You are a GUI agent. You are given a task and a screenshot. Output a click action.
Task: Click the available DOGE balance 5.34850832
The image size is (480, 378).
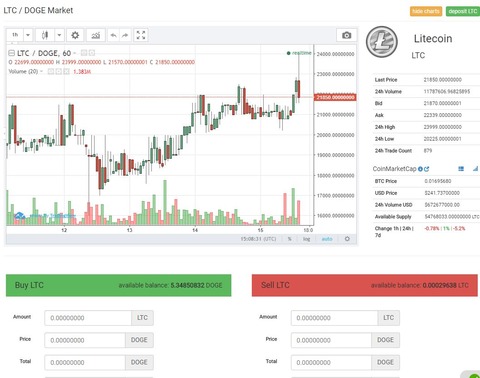click(187, 285)
